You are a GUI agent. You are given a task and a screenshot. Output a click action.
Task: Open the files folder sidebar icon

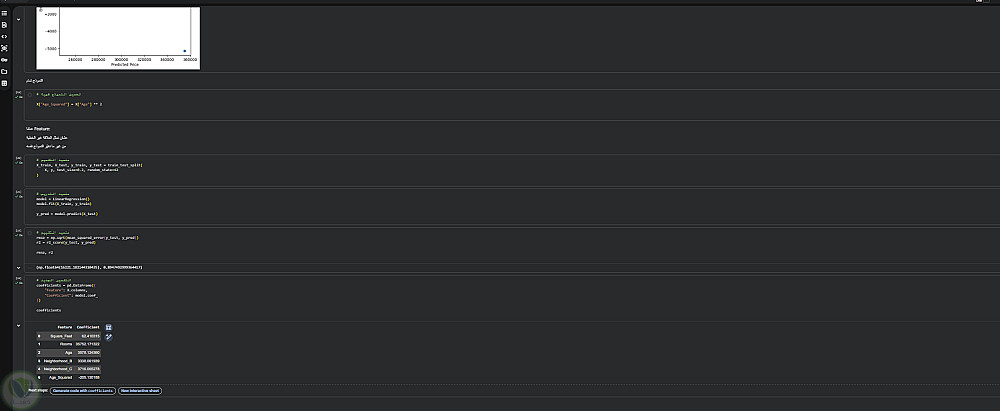coord(4,72)
